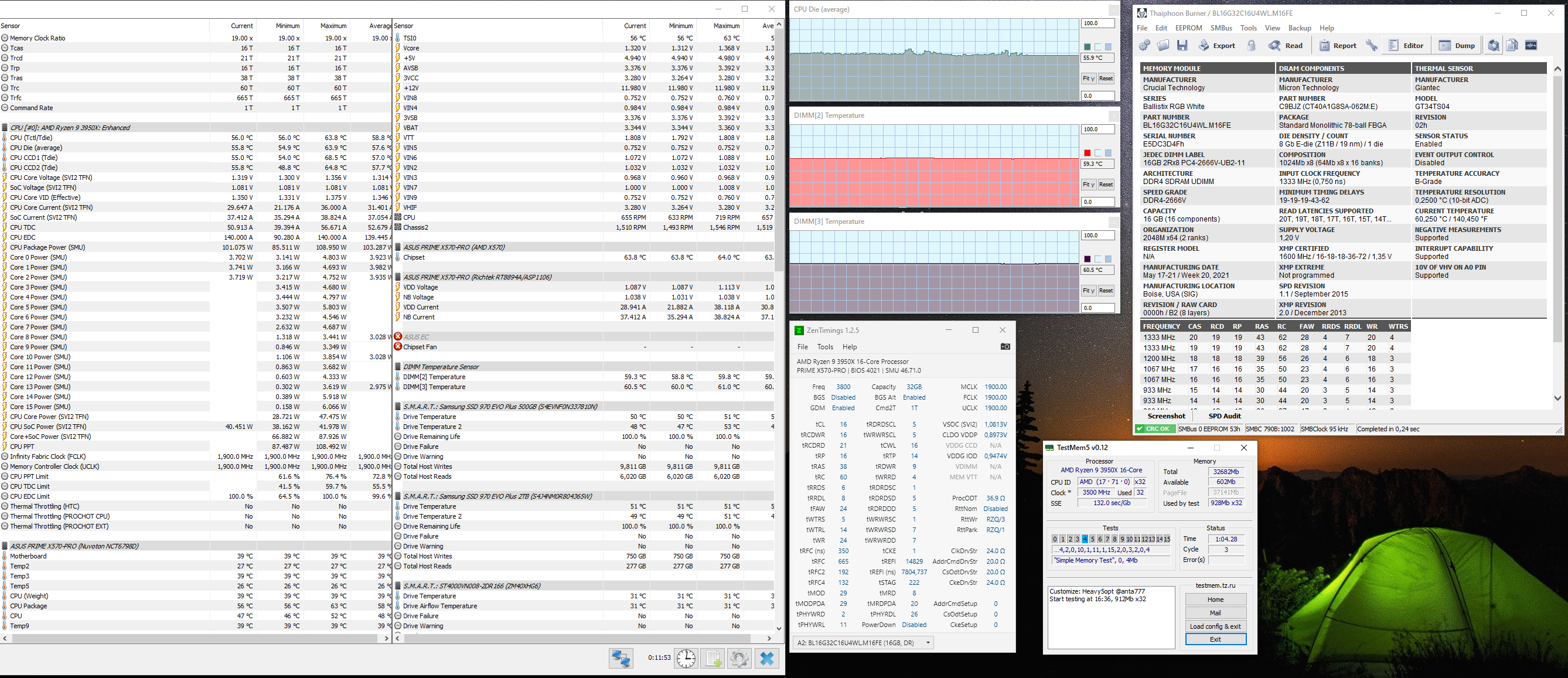The height and width of the screenshot is (678, 1568).
Task: Open the EEPROM menu in Thaiphoon Burner
Action: 1188,28
